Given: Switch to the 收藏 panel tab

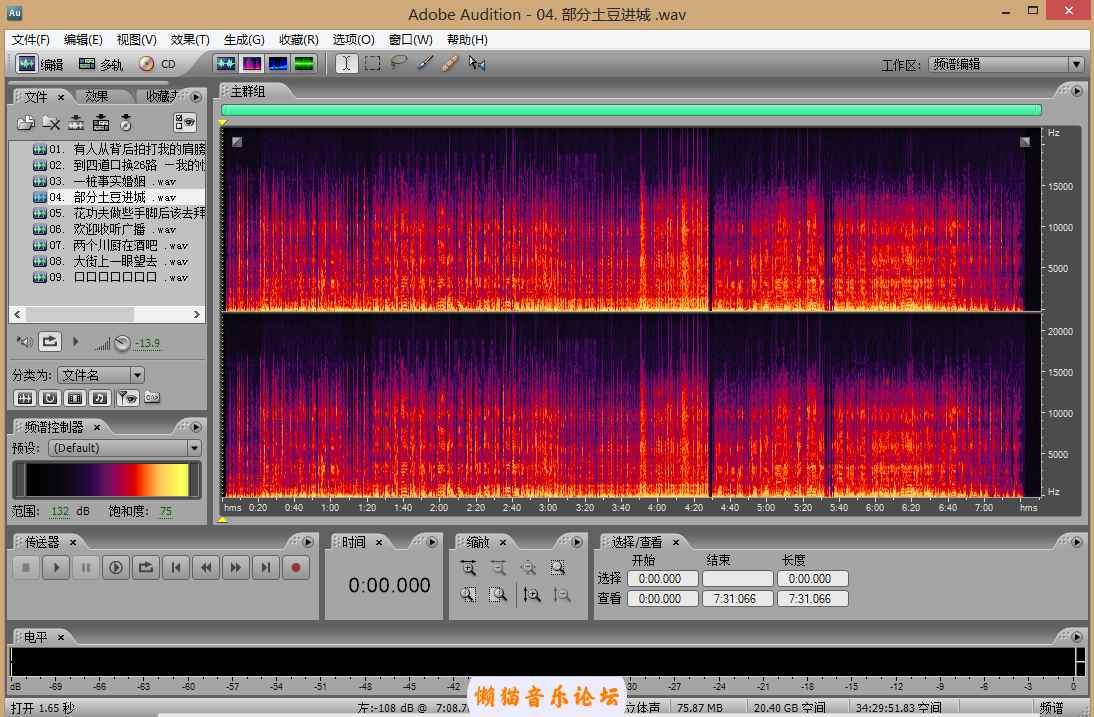Looking at the screenshot, I should [x=162, y=96].
